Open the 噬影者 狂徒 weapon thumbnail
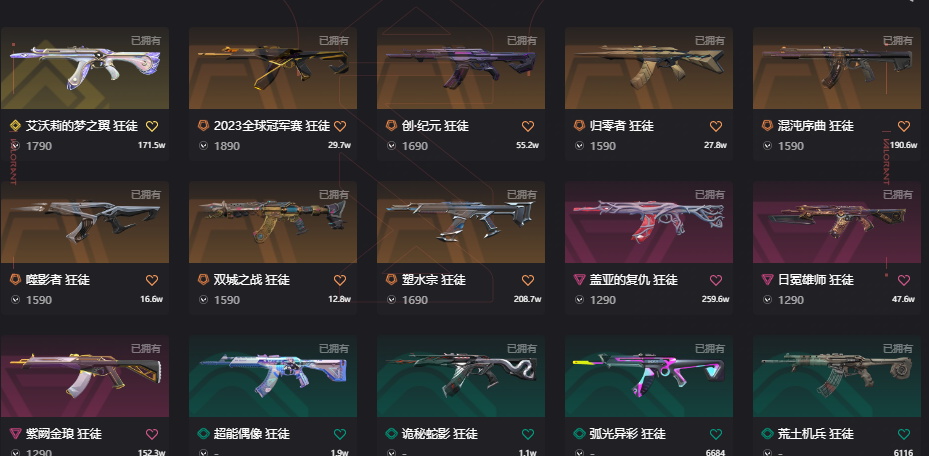Viewport: 929px width, 456px height. click(85, 222)
